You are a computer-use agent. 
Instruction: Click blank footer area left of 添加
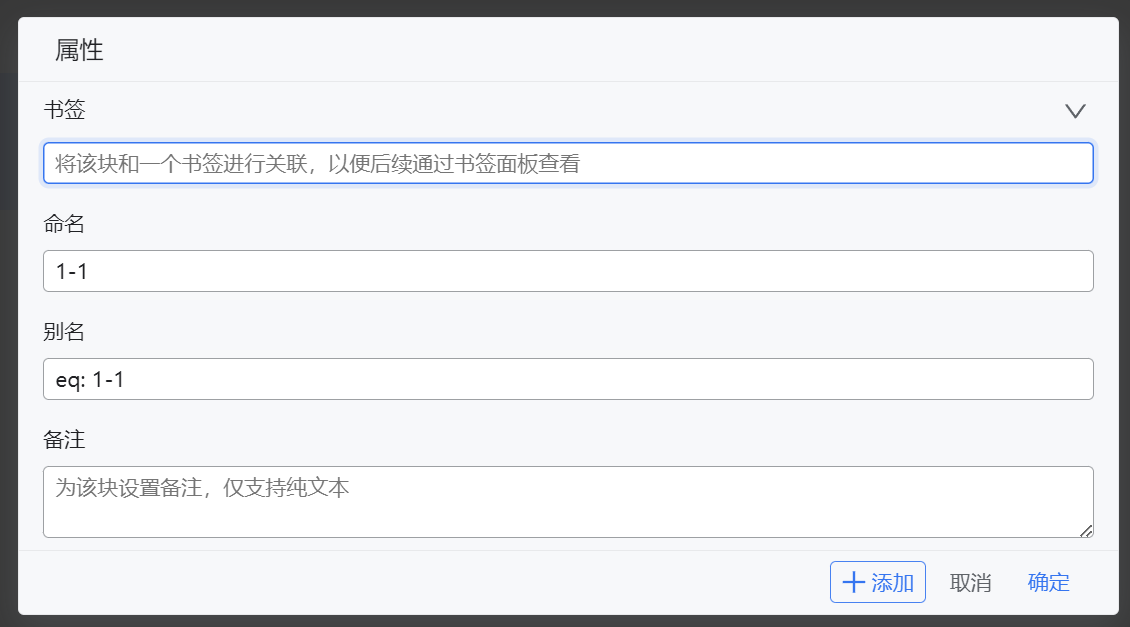coord(400,583)
